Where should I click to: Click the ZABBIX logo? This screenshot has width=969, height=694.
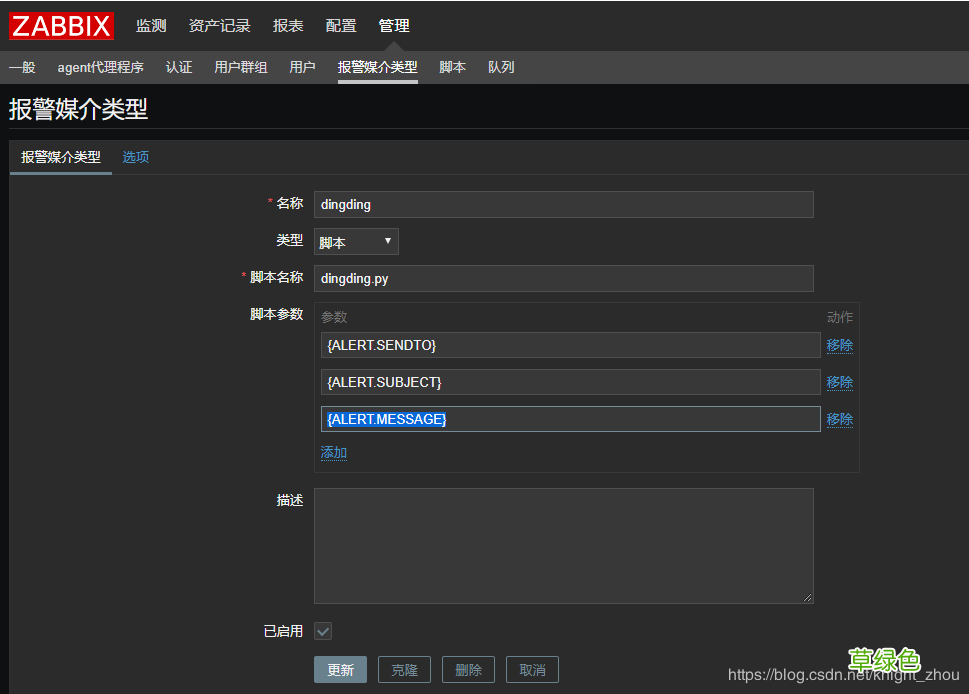(x=60, y=25)
